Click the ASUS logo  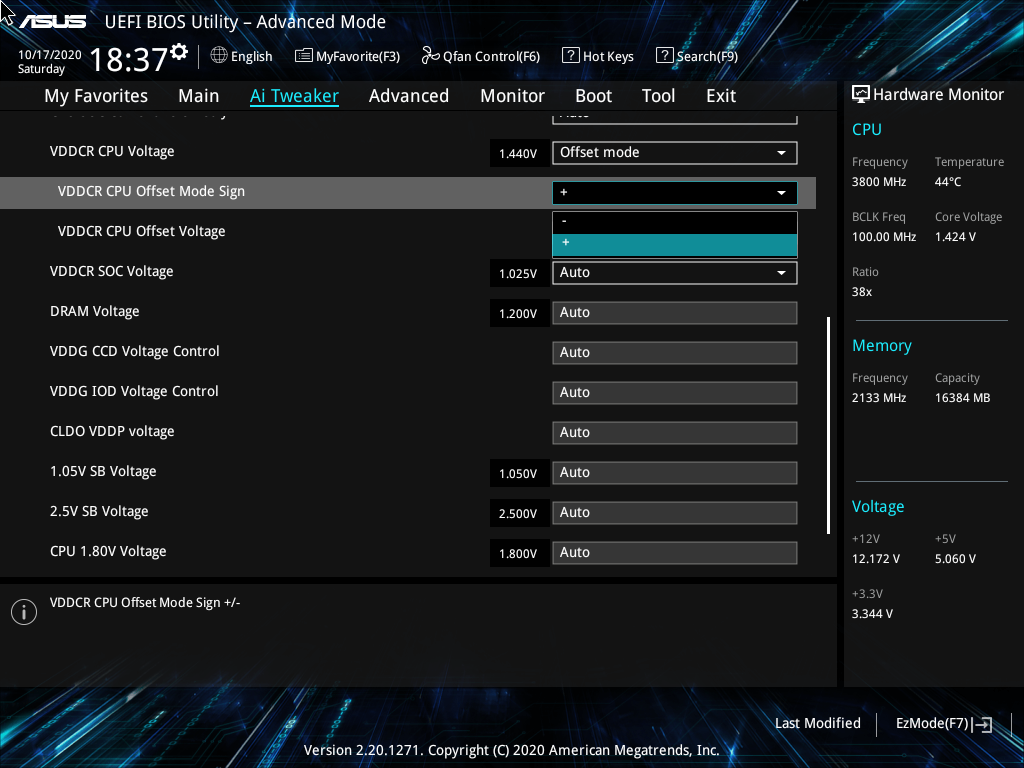(52, 22)
